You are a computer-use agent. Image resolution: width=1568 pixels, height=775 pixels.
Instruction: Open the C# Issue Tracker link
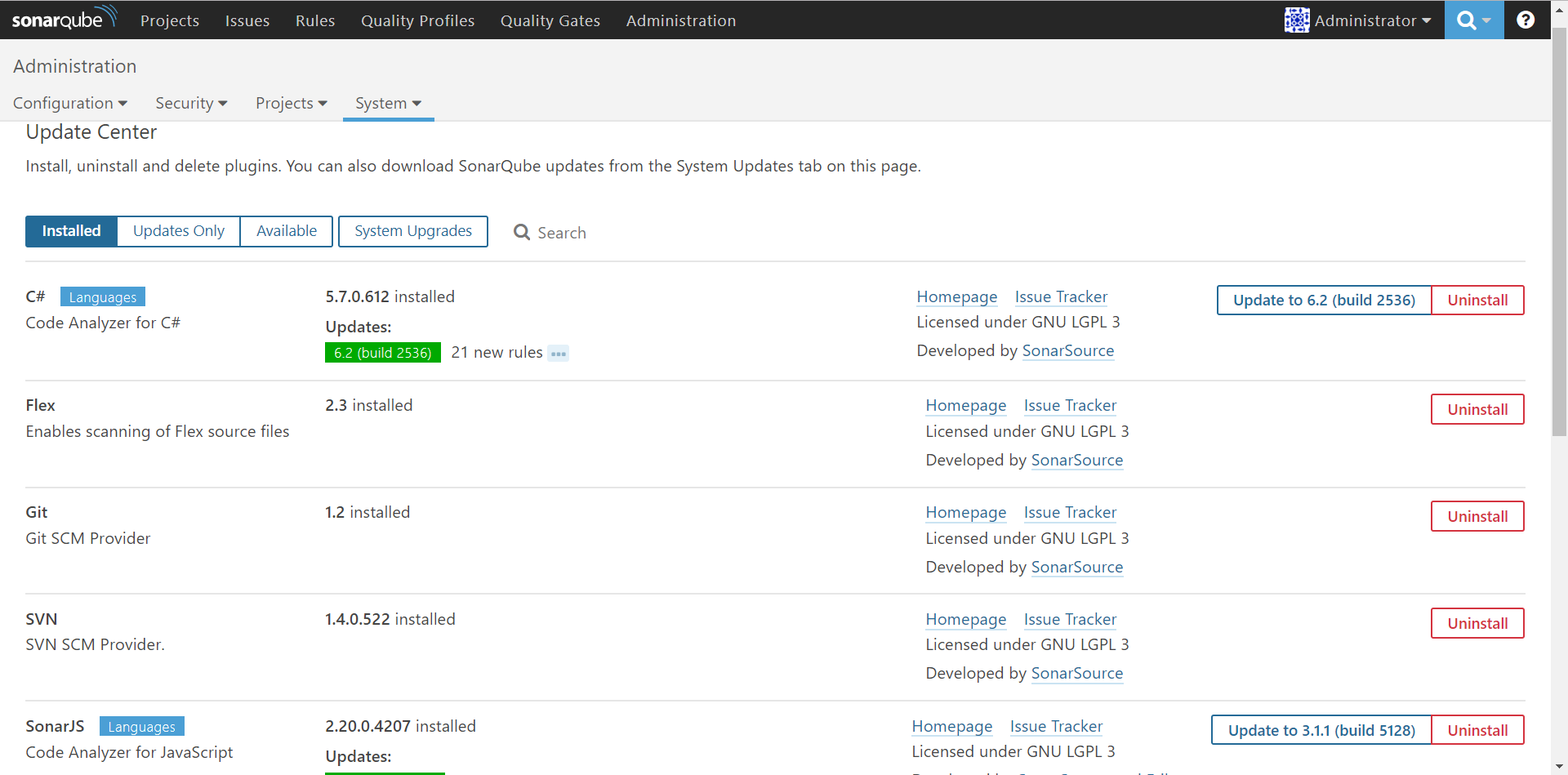tap(1061, 297)
